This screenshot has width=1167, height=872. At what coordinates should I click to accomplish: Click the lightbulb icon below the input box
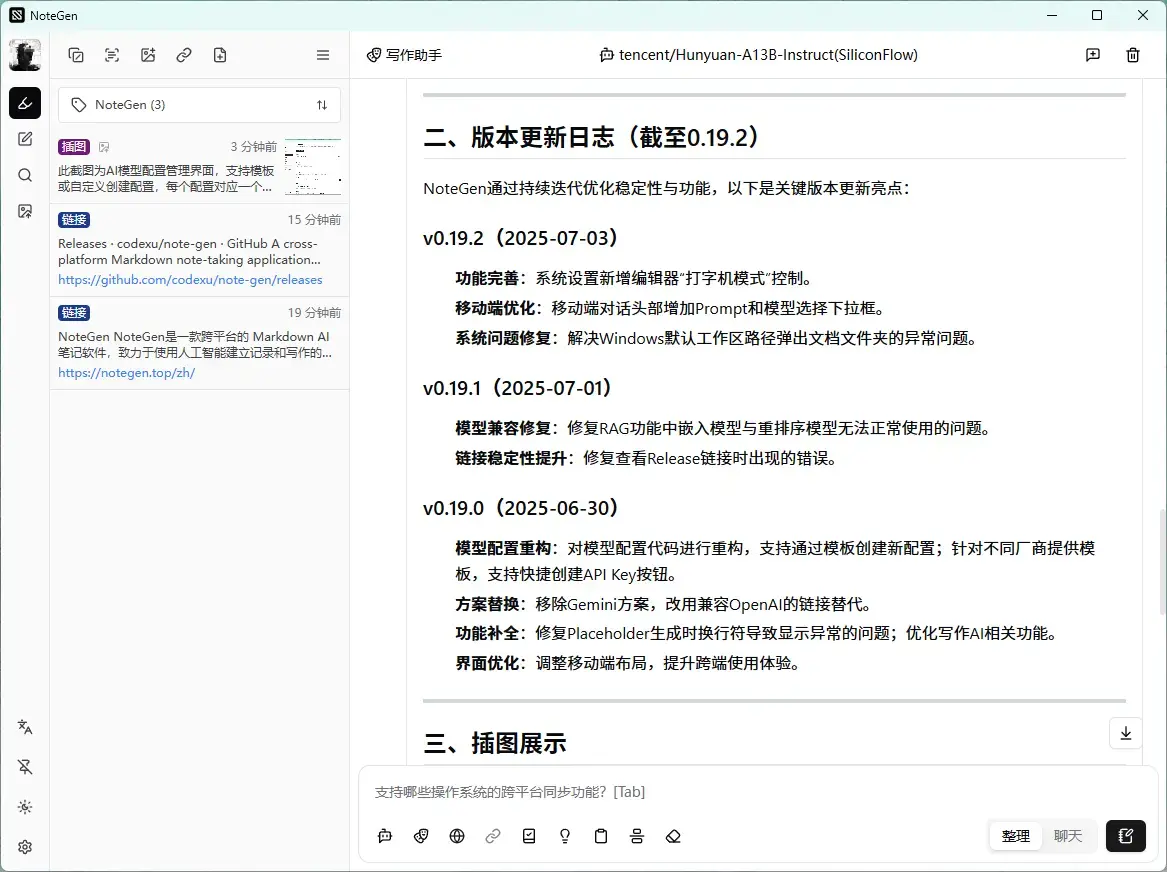click(x=565, y=836)
